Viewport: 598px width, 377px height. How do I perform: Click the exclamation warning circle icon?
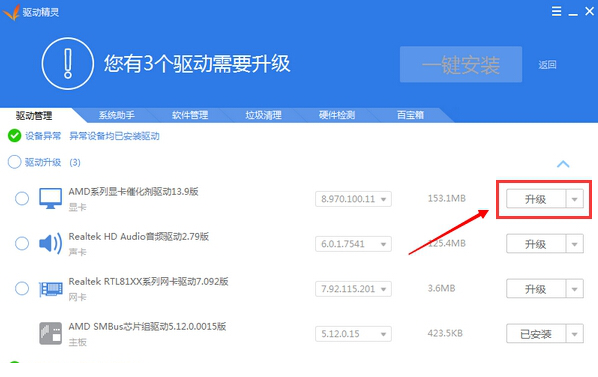68,64
